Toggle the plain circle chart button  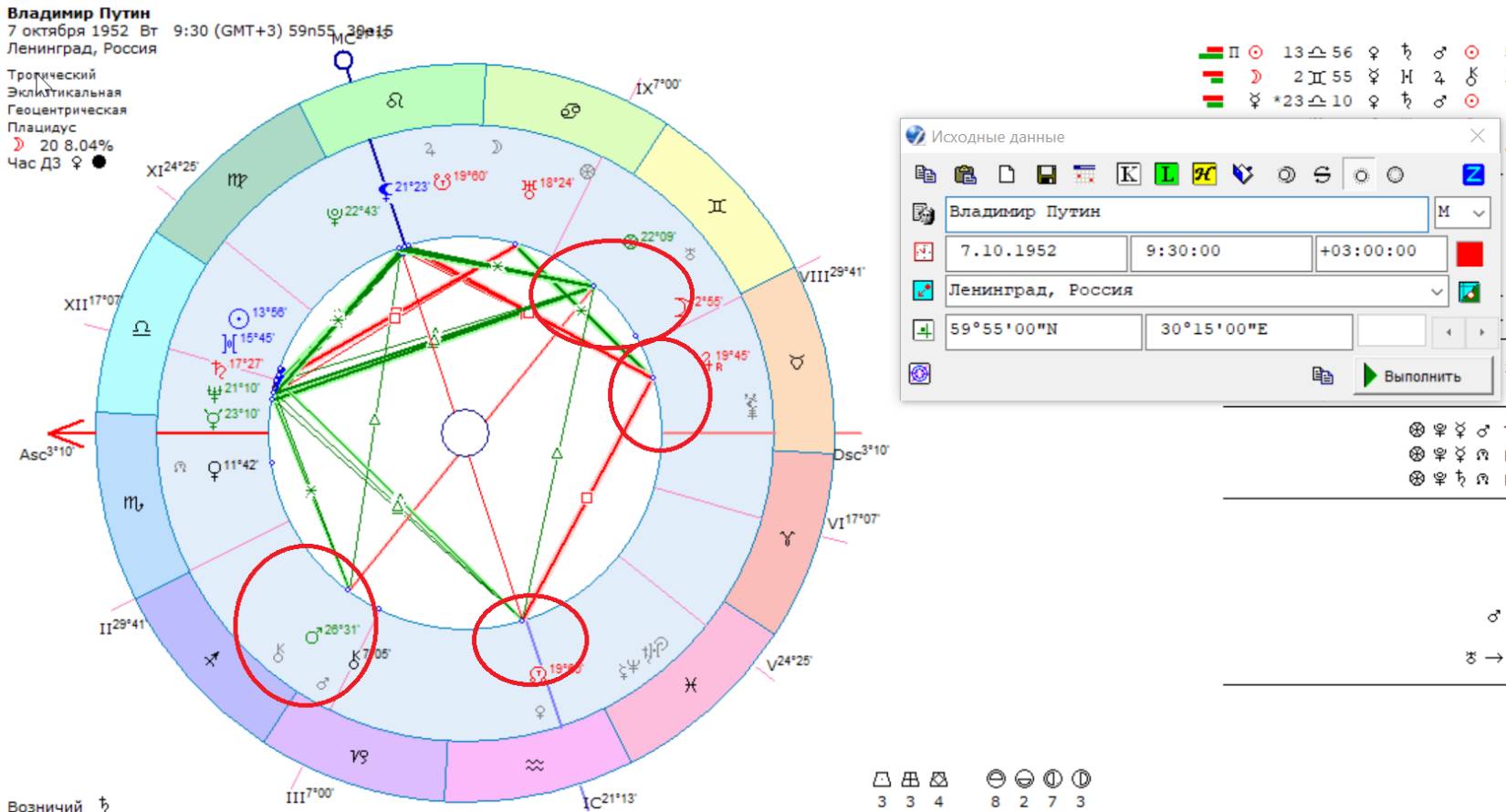point(1395,174)
